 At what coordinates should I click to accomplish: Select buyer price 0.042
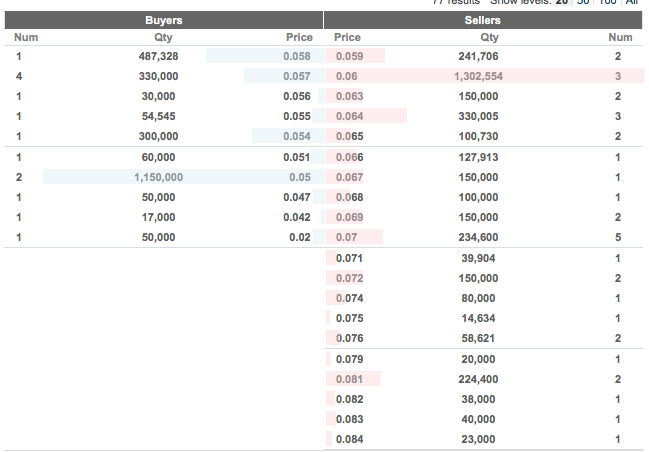pyautogui.click(x=297, y=217)
